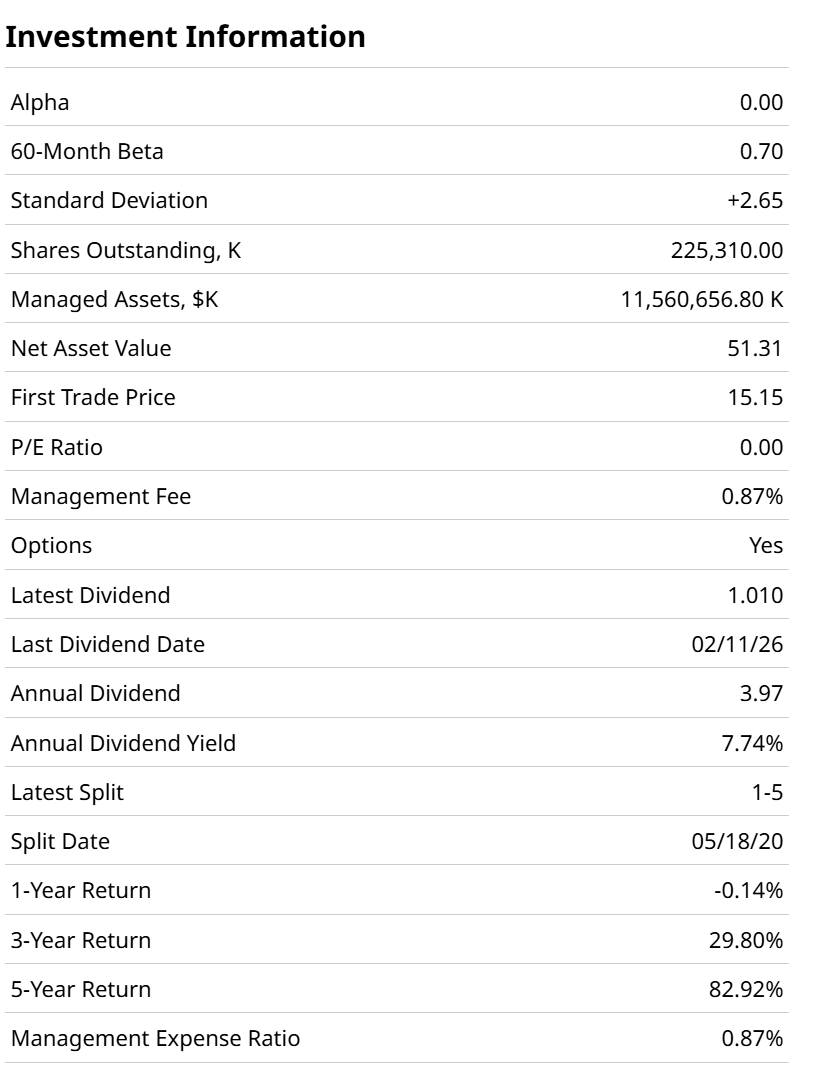This screenshot has width=824, height=1071.
Task: Click the Net Asset Value figure 51.31
Action: point(755,348)
